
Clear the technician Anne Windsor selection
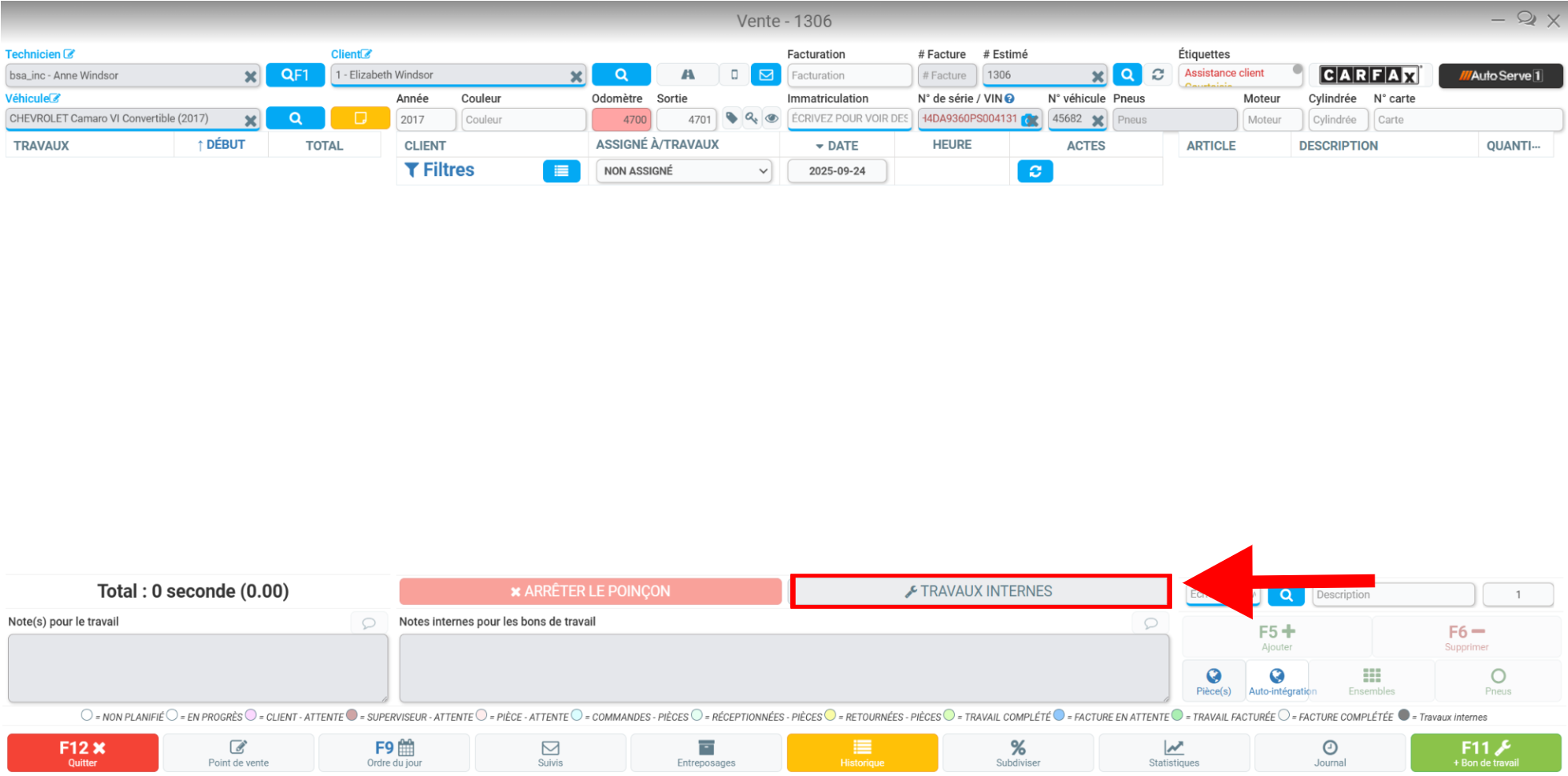pyautogui.click(x=250, y=76)
